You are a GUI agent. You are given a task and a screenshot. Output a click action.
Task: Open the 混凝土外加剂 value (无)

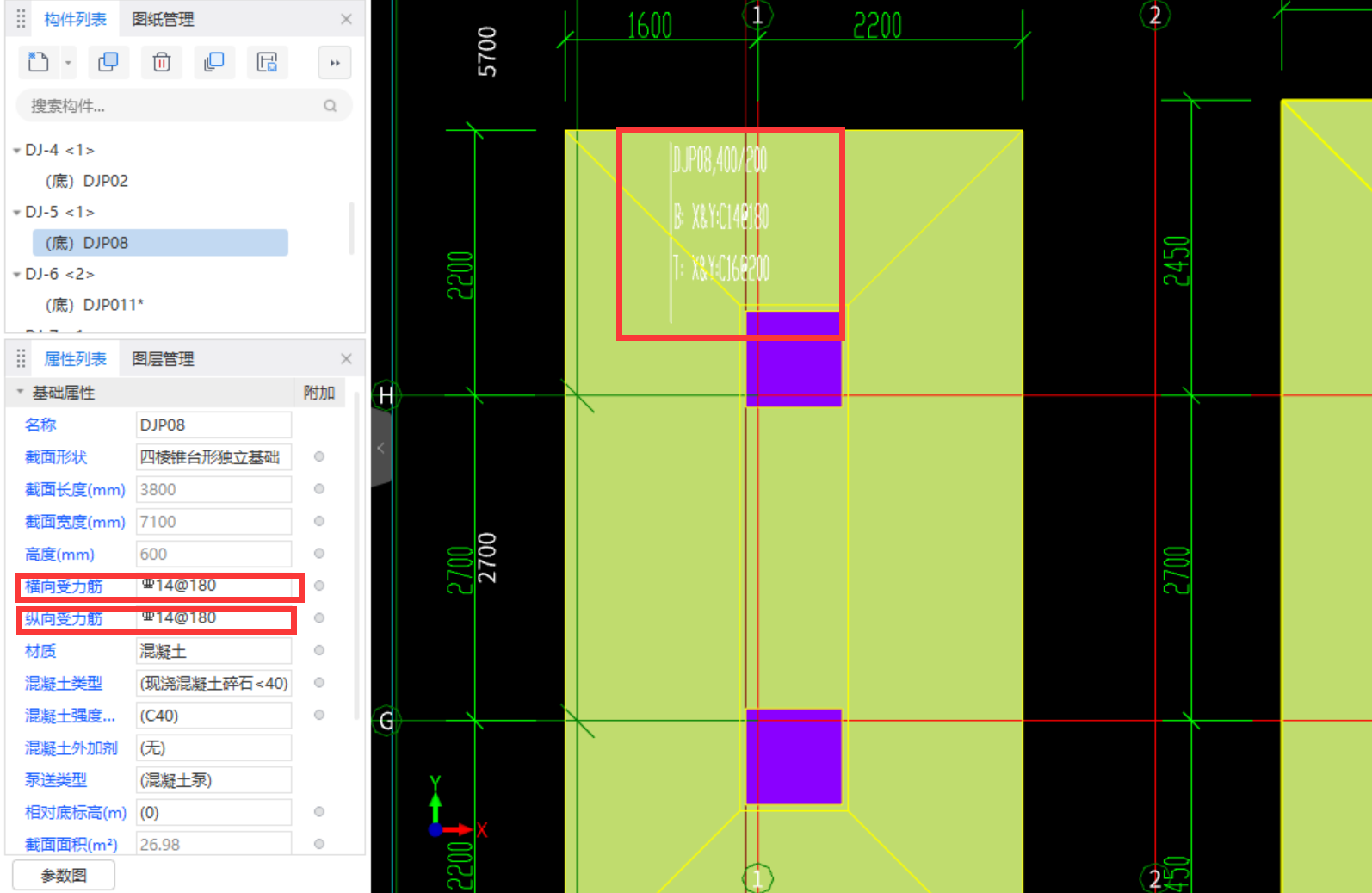[213, 748]
